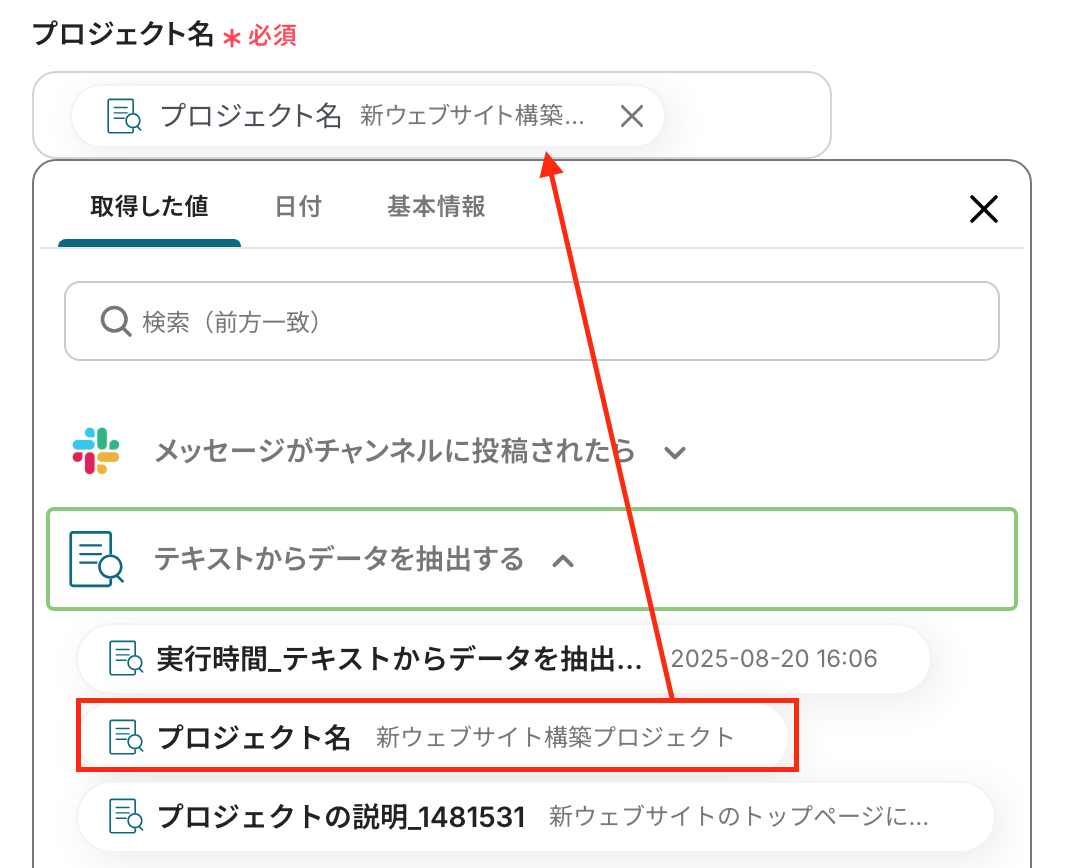Close the value picker panel
1088x868 pixels.
click(984, 209)
